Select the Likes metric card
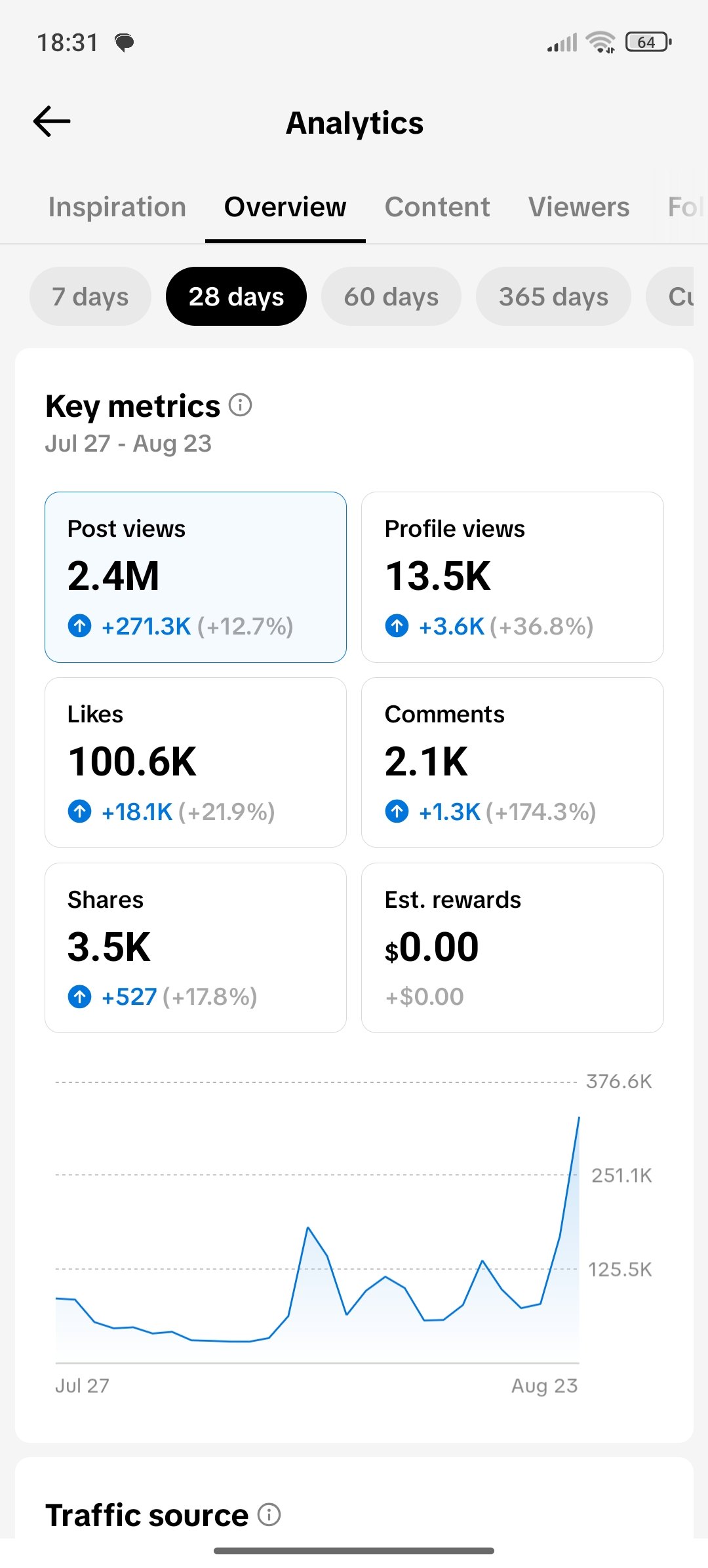The width and height of the screenshot is (708, 1568). [195, 762]
